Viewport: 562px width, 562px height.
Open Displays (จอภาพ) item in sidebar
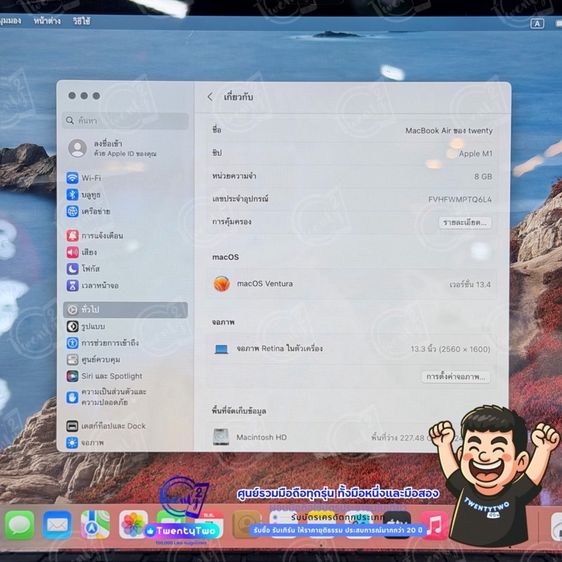(x=85, y=443)
